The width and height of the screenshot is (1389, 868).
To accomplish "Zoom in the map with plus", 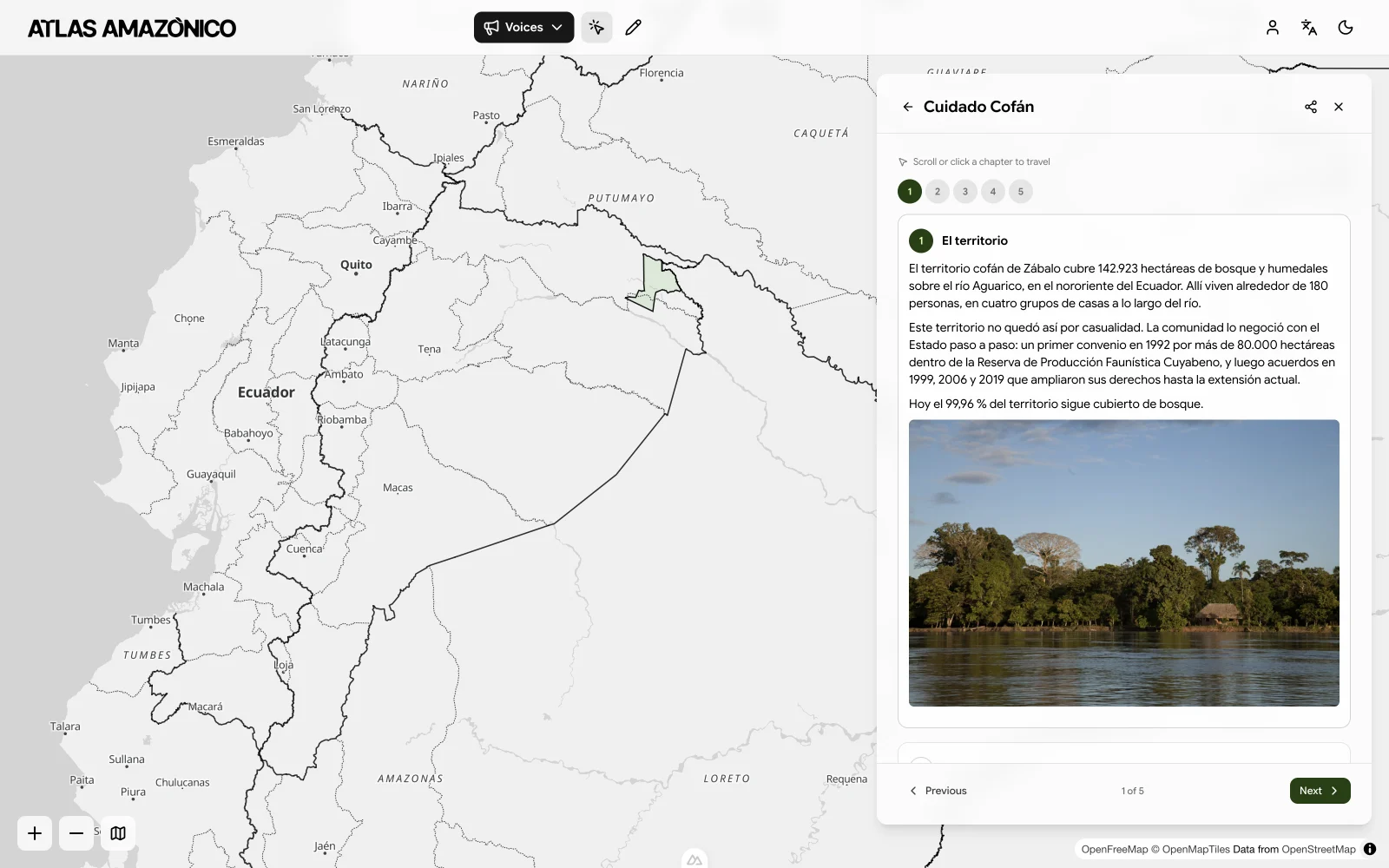I will [x=35, y=833].
